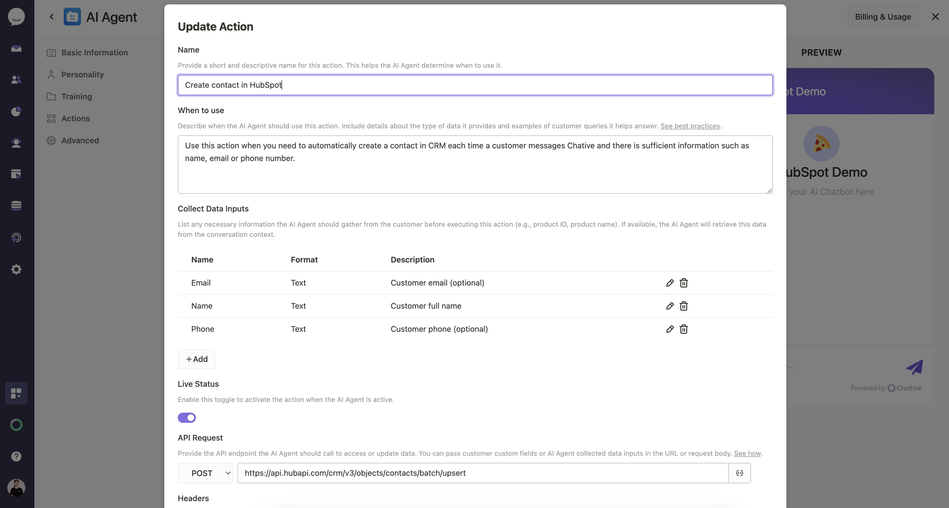Click the Format column header
Viewport: 949px width, 508px height.
point(304,260)
